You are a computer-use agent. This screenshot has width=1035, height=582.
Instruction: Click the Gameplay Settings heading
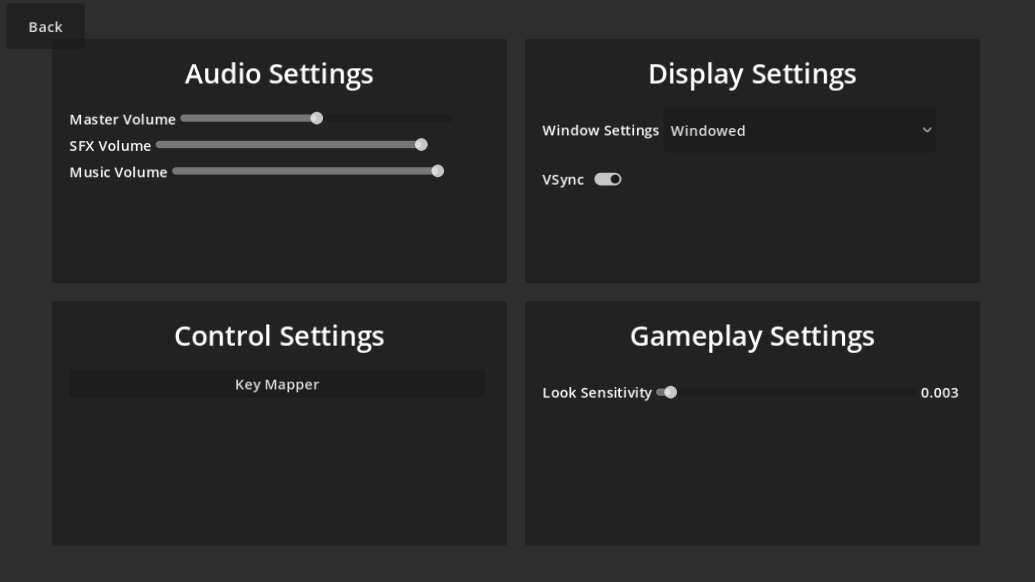pos(752,336)
